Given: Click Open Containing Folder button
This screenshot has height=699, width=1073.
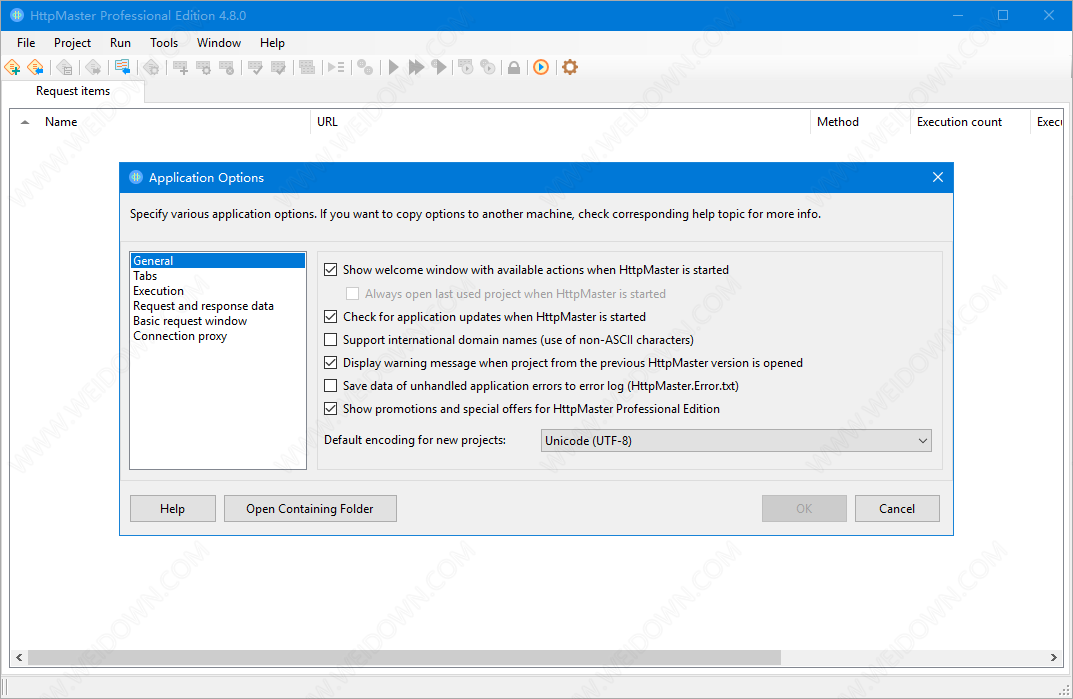Looking at the screenshot, I should [310, 509].
